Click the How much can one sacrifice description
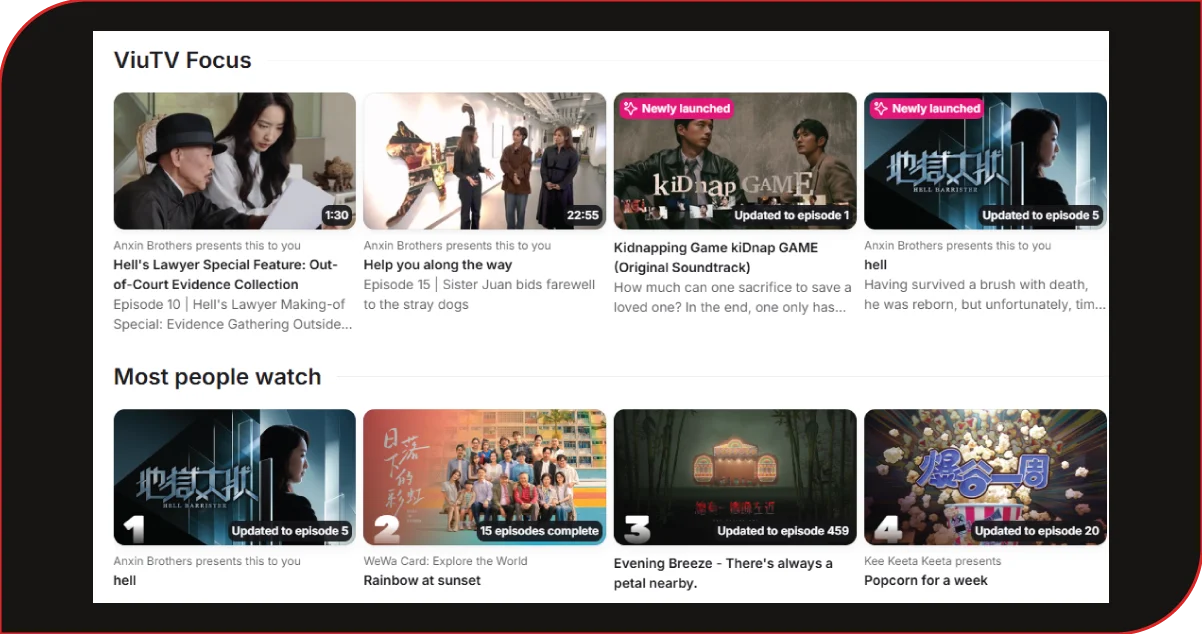 click(733, 297)
